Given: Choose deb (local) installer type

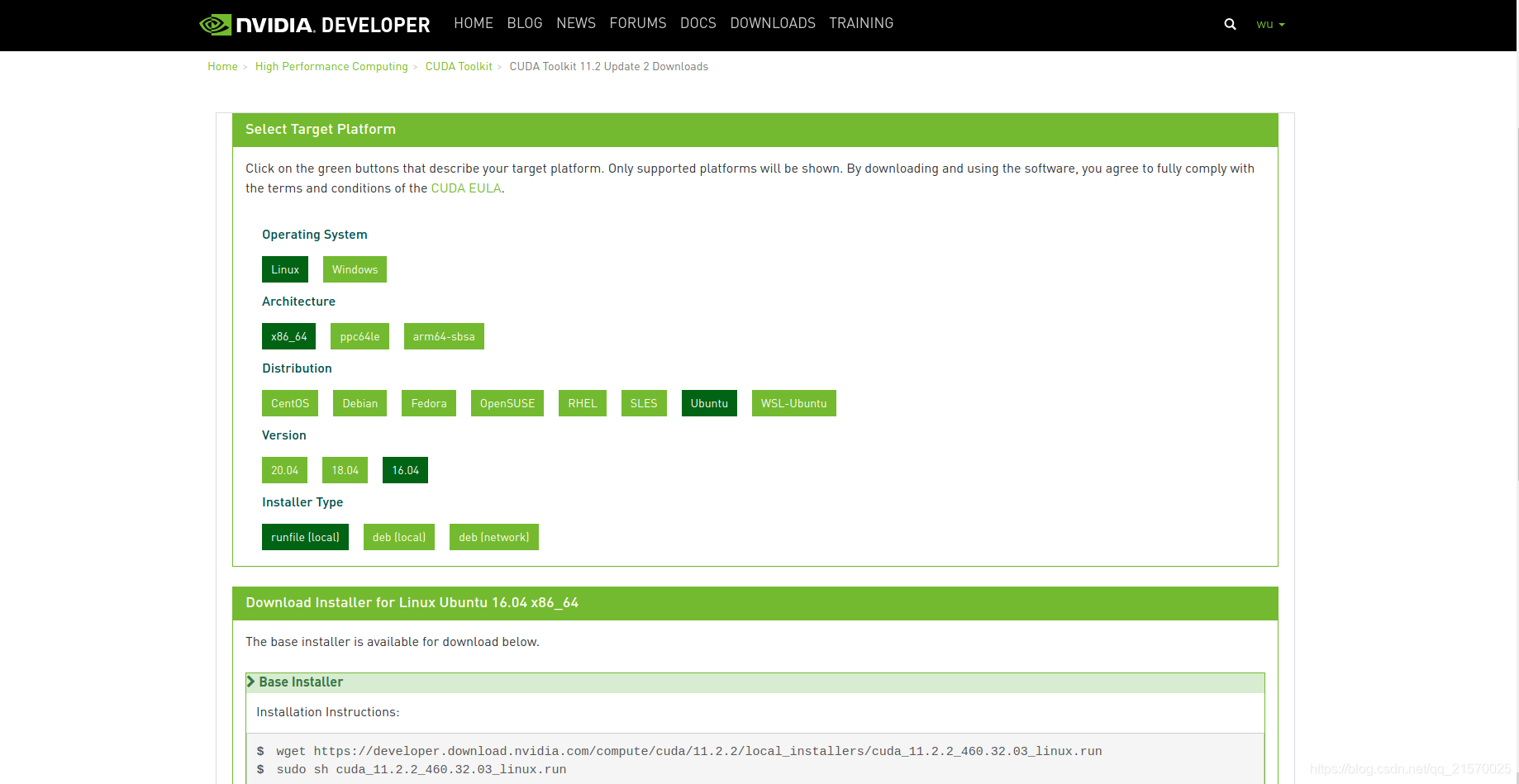Looking at the screenshot, I should [x=399, y=537].
